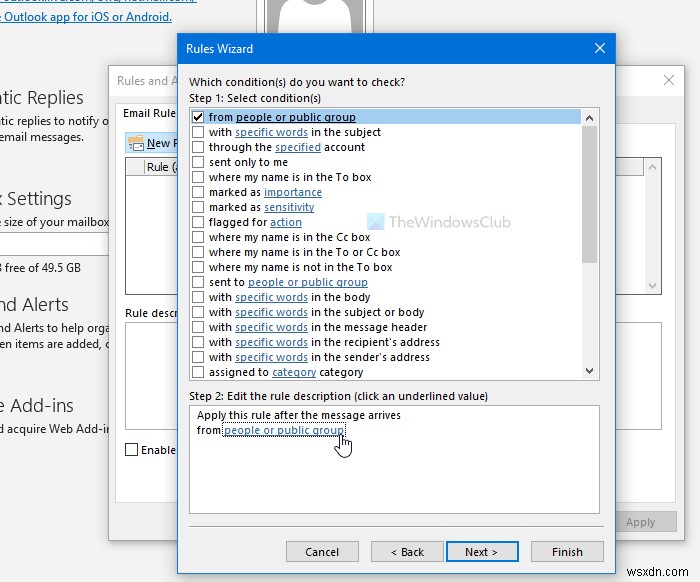Click 'specific words' link in recipient's address row
The height and width of the screenshot is (582, 700).
(x=271, y=342)
